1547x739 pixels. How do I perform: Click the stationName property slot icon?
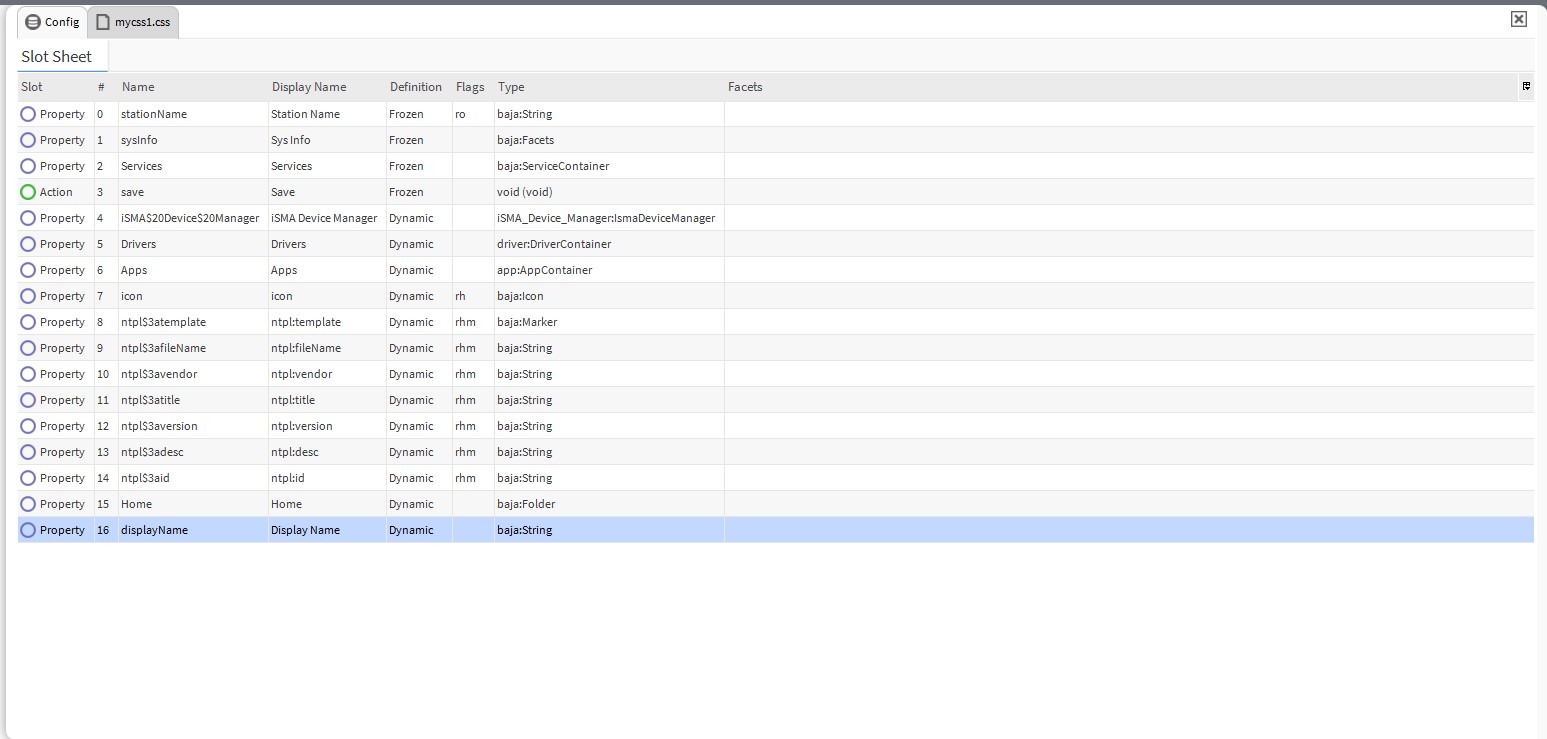click(28, 114)
